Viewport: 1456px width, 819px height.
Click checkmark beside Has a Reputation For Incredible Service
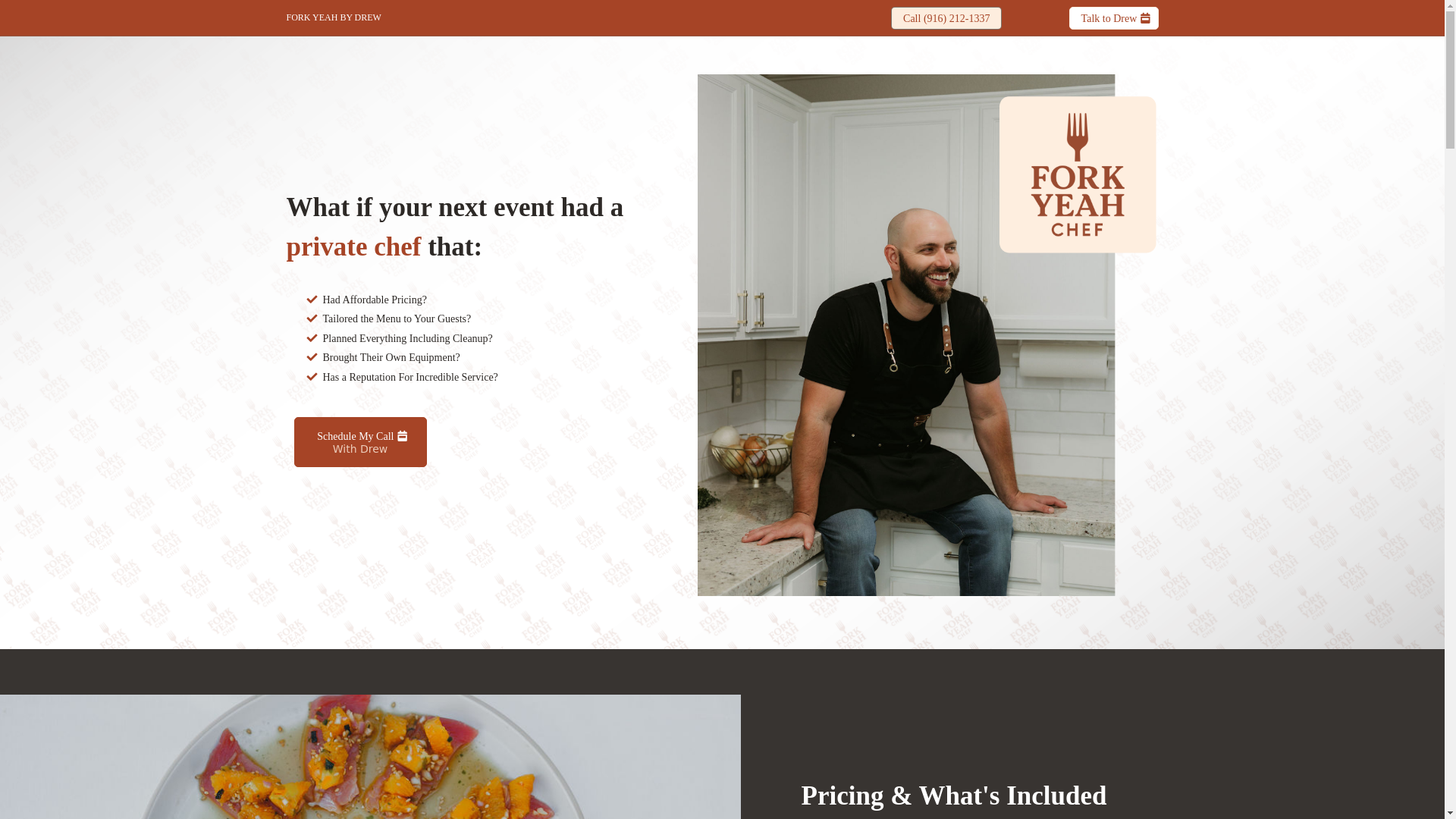coord(312,377)
